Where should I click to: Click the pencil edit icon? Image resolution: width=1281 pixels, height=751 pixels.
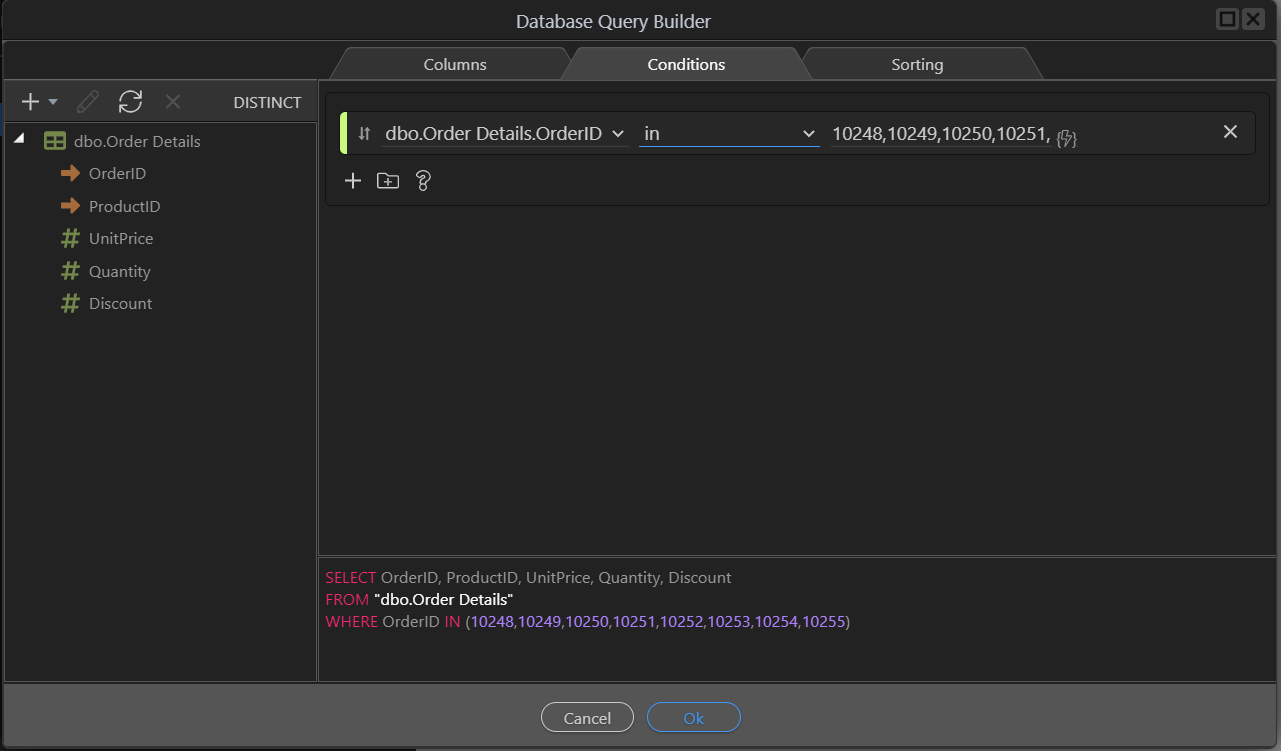point(88,102)
